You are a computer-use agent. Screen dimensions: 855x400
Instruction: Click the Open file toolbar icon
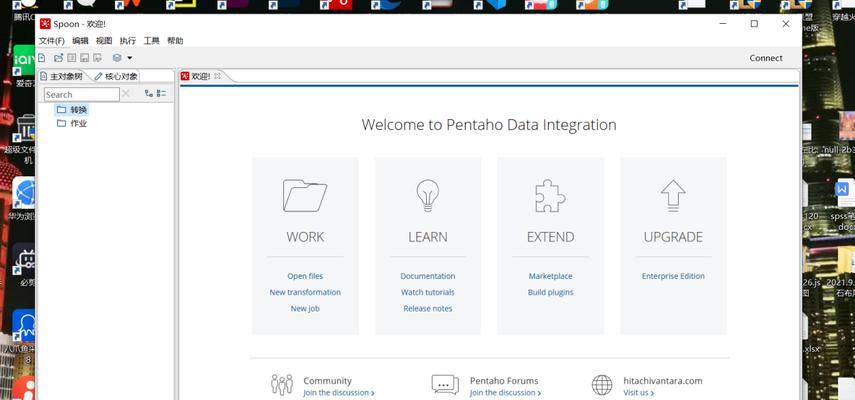tap(58, 58)
